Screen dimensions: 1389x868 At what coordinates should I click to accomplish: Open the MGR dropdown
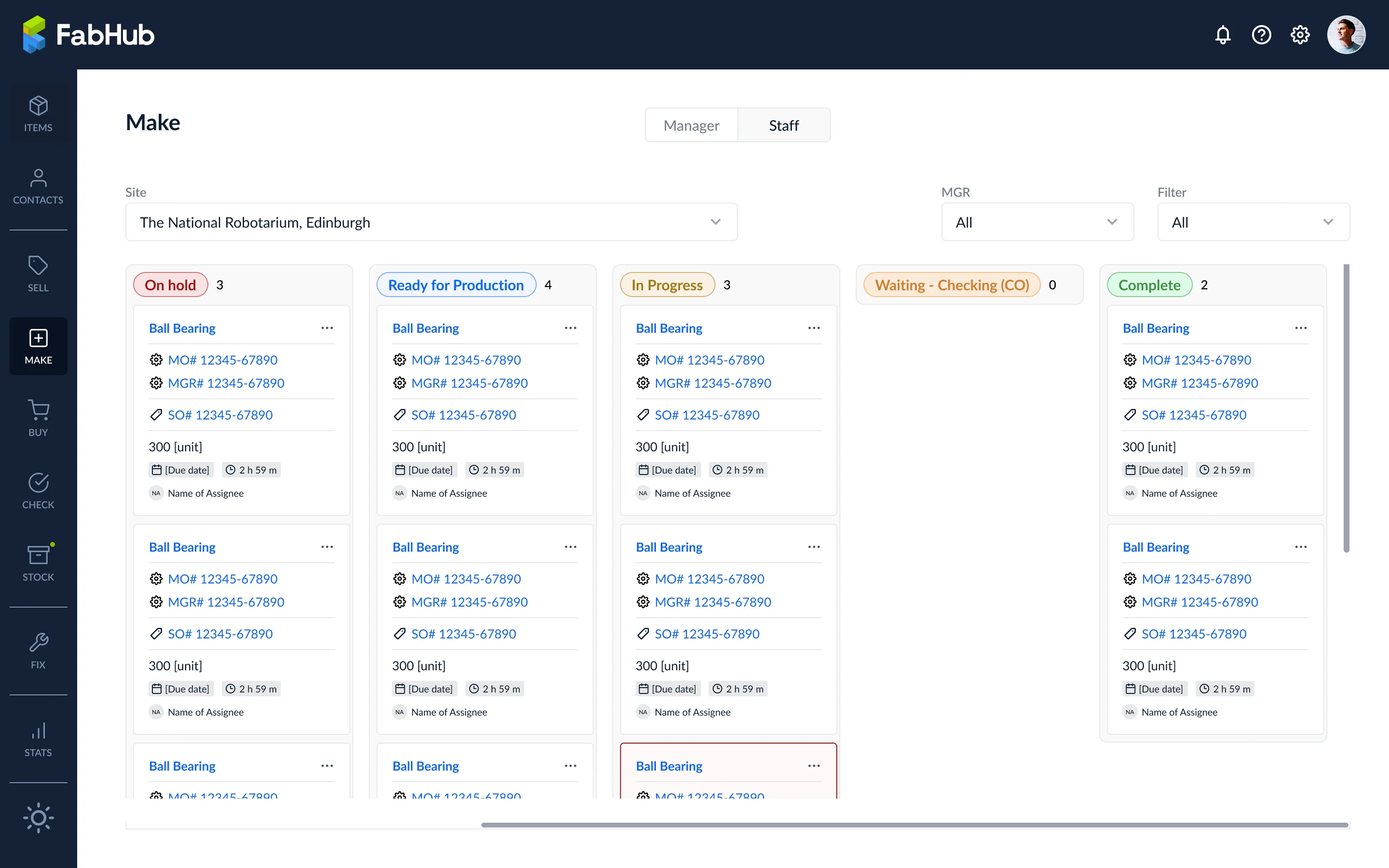pyautogui.click(x=1037, y=222)
